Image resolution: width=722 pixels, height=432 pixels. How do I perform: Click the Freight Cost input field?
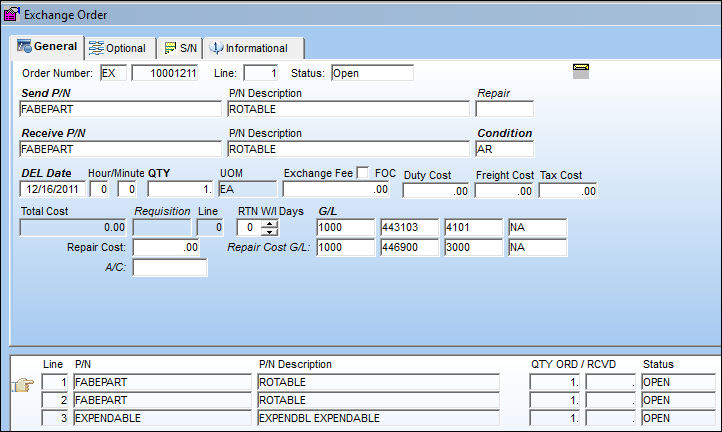tap(504, 191)
